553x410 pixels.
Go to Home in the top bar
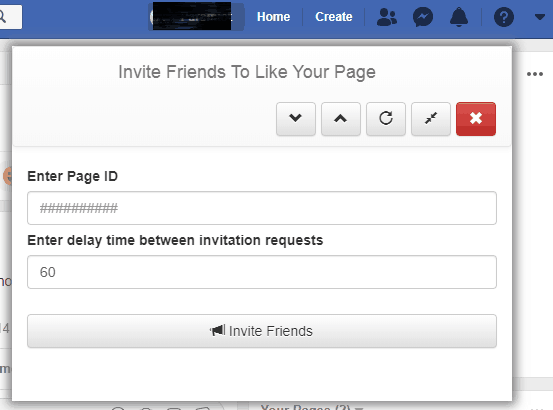pos(273,17)
